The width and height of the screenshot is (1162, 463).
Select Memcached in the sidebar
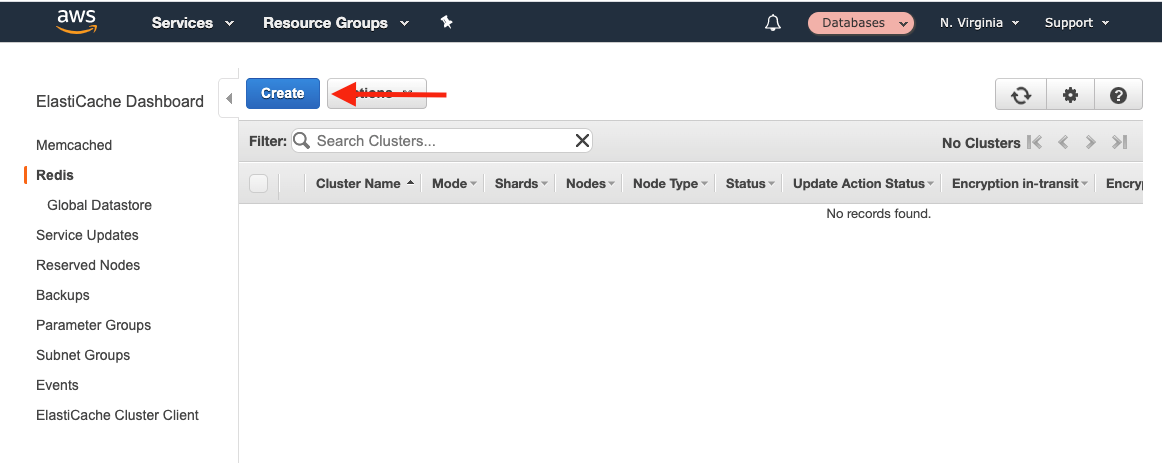(x=74, y=145)
